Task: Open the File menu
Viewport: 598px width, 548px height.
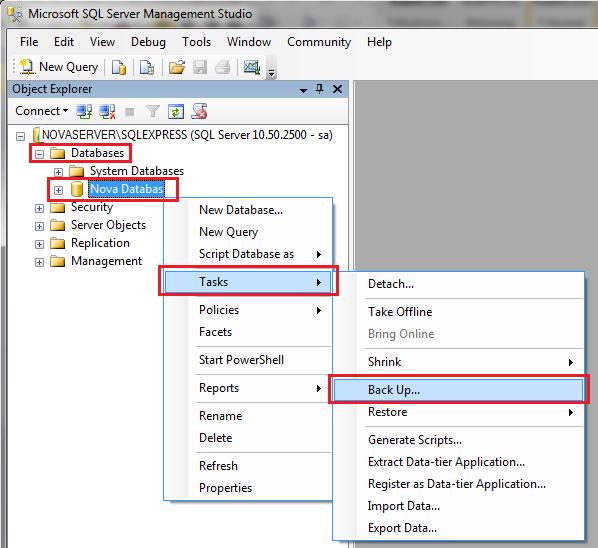Action: 29,42
